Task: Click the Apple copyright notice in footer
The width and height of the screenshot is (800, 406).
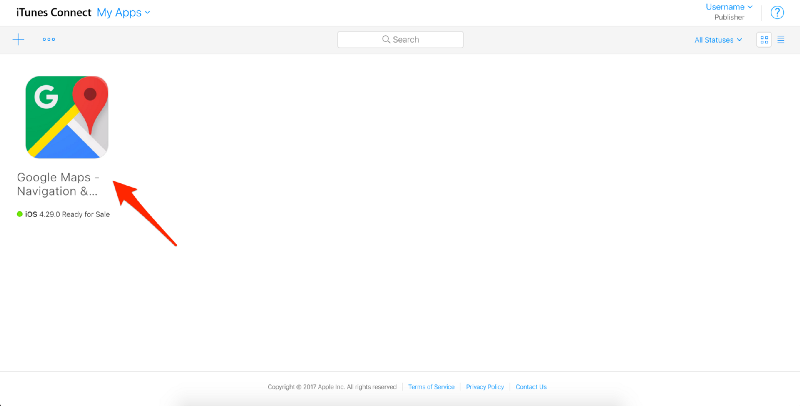Action: click(x=332, y=386)
